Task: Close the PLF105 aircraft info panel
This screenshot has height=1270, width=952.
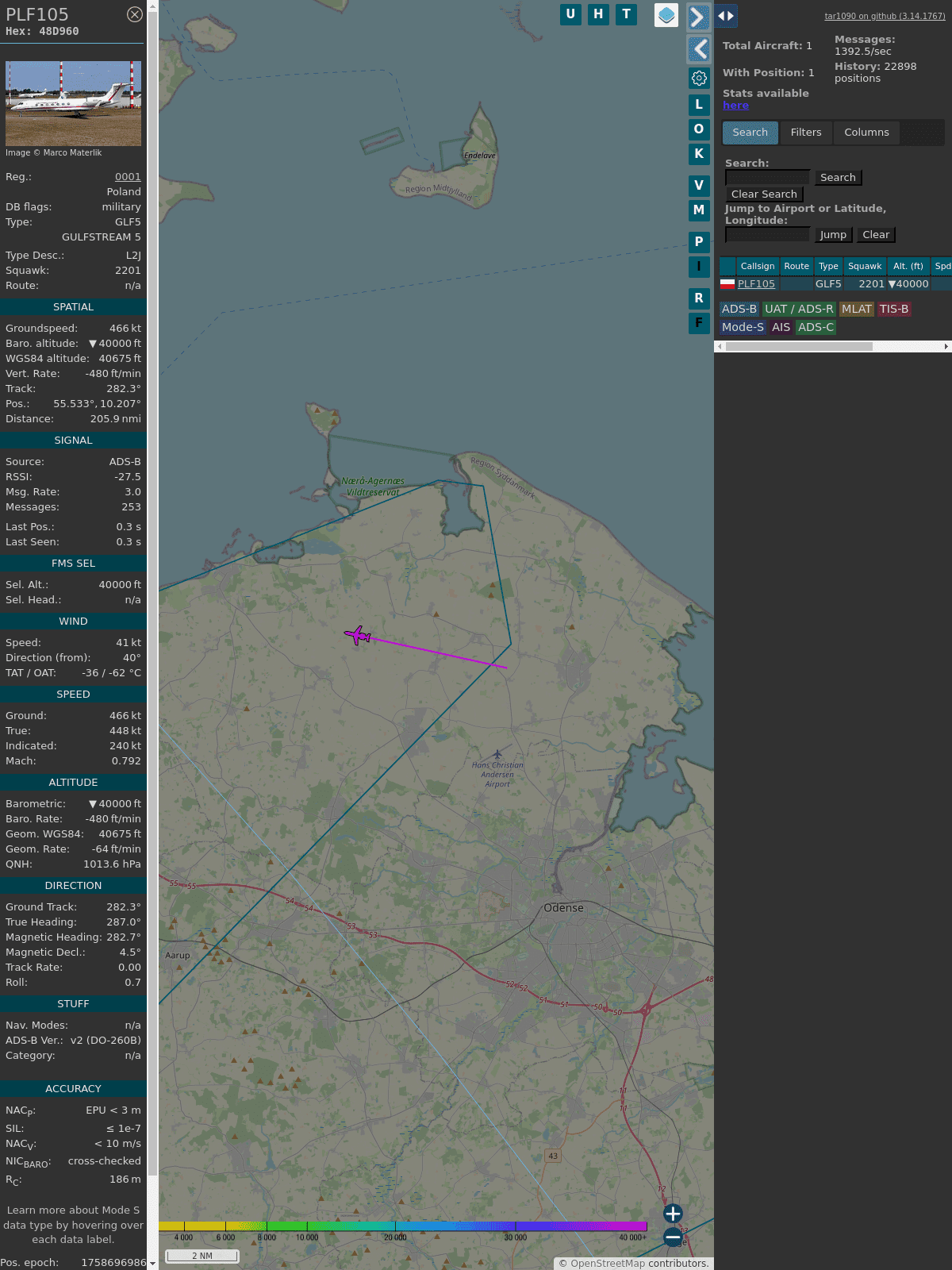Action: (135, 14)
